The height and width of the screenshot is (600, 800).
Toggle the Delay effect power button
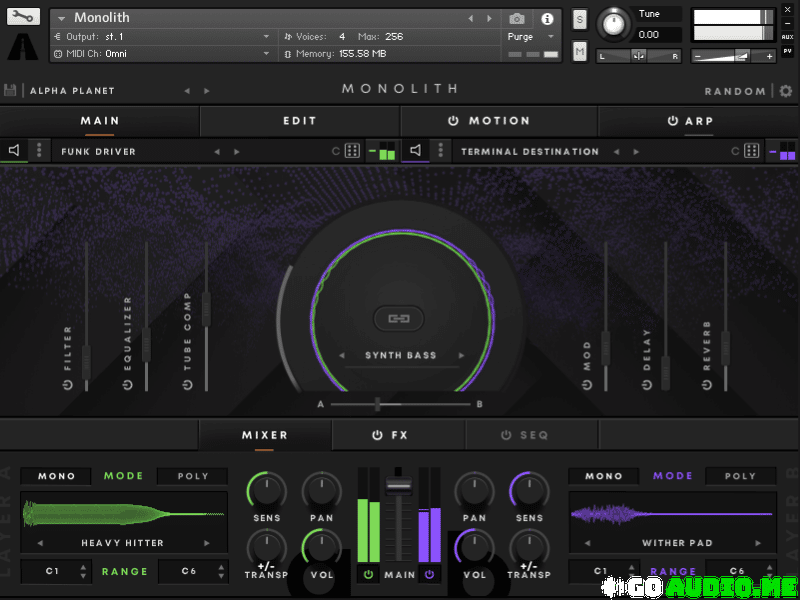[x=647, y=384]
